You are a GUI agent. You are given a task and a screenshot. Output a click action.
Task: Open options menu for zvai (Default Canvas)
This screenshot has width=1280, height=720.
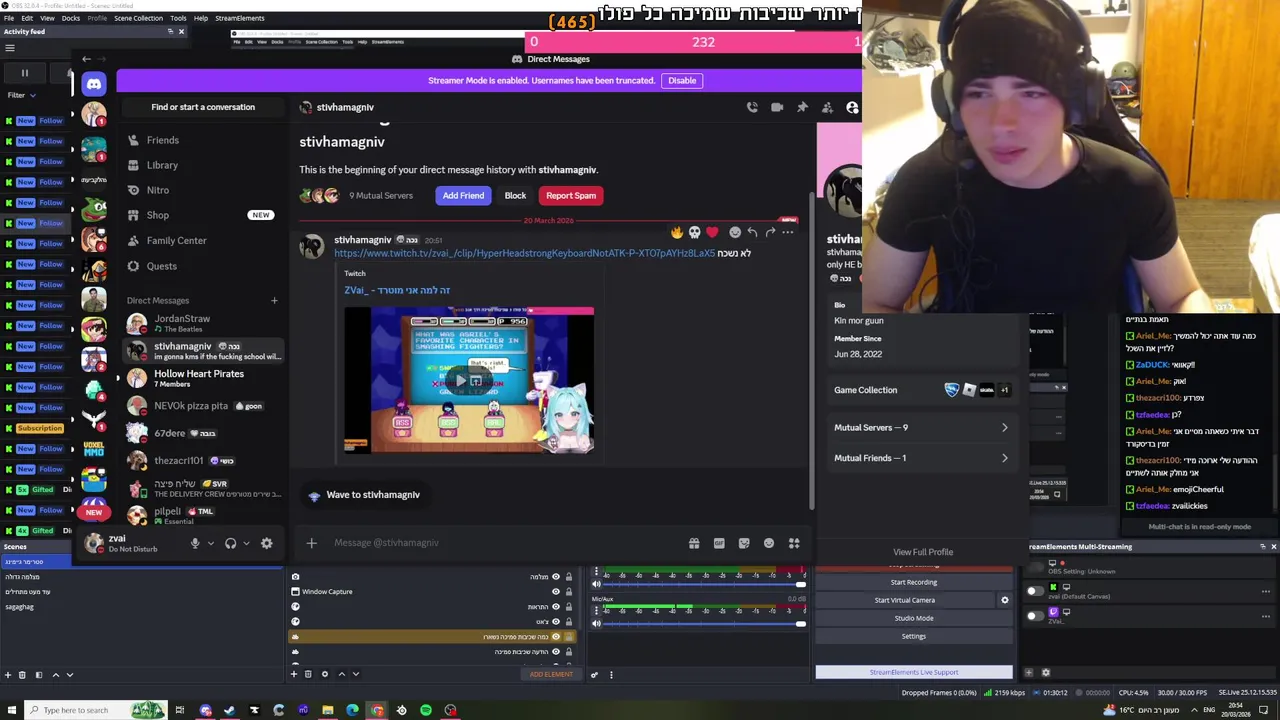[x=1266, y=591]
